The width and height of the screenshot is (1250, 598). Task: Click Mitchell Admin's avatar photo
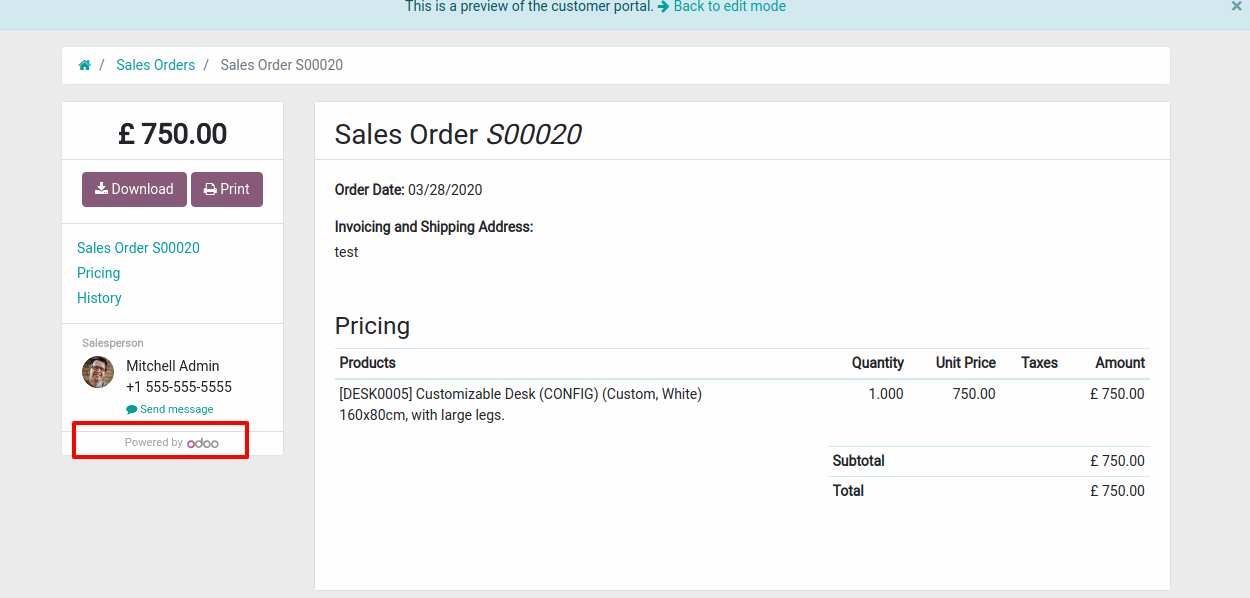click(x=98, y=372)
